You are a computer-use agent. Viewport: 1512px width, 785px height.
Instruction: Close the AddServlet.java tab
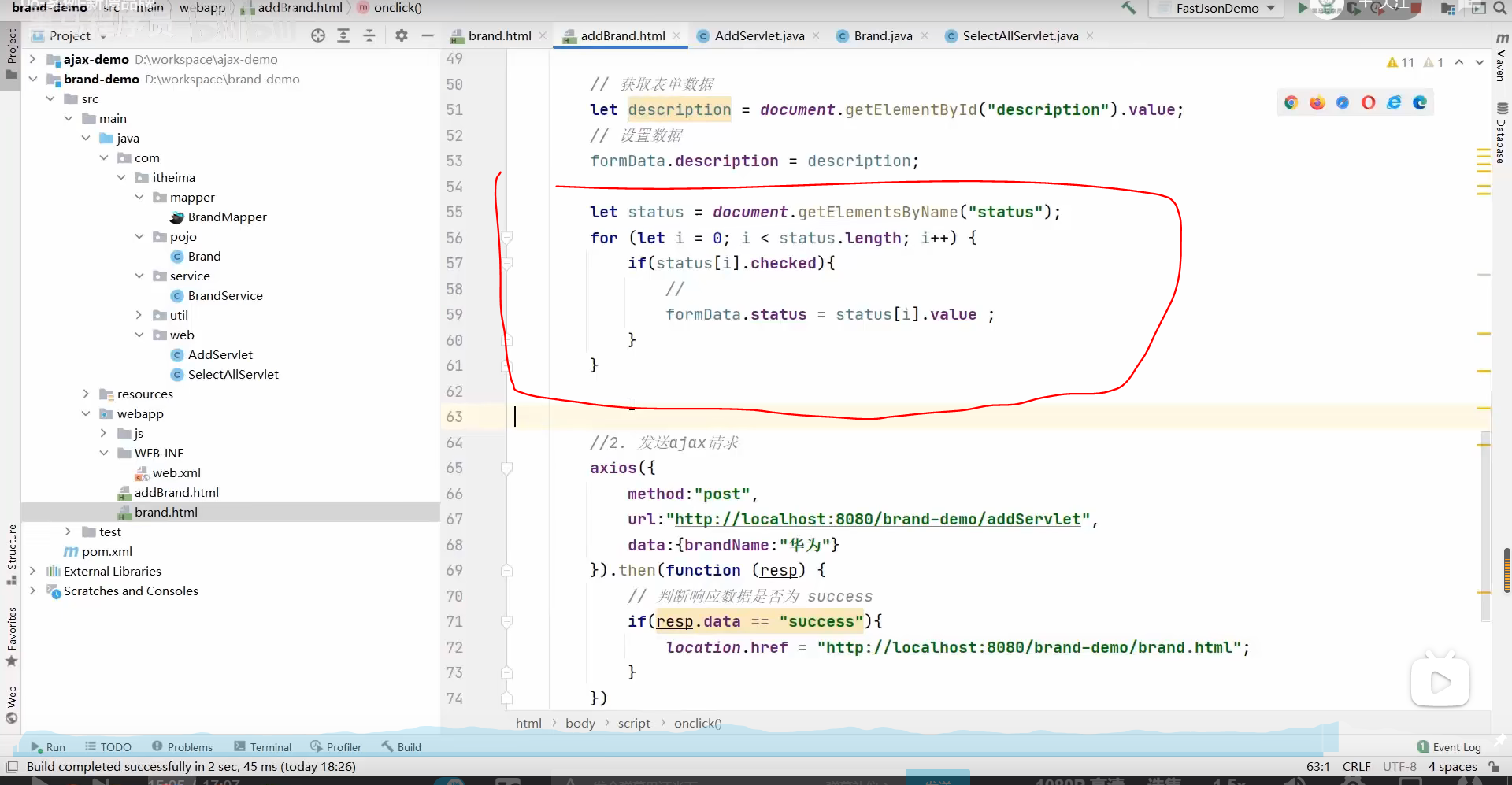click(x=816, y=35)
